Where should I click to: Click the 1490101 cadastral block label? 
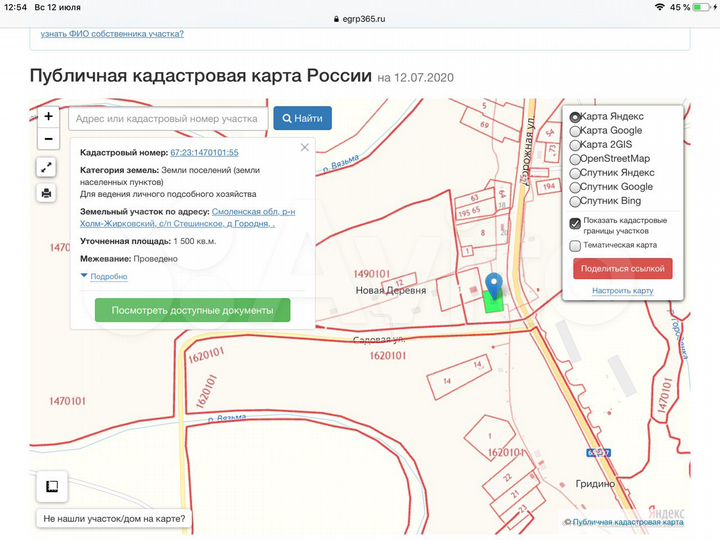(x=371, y=274)
